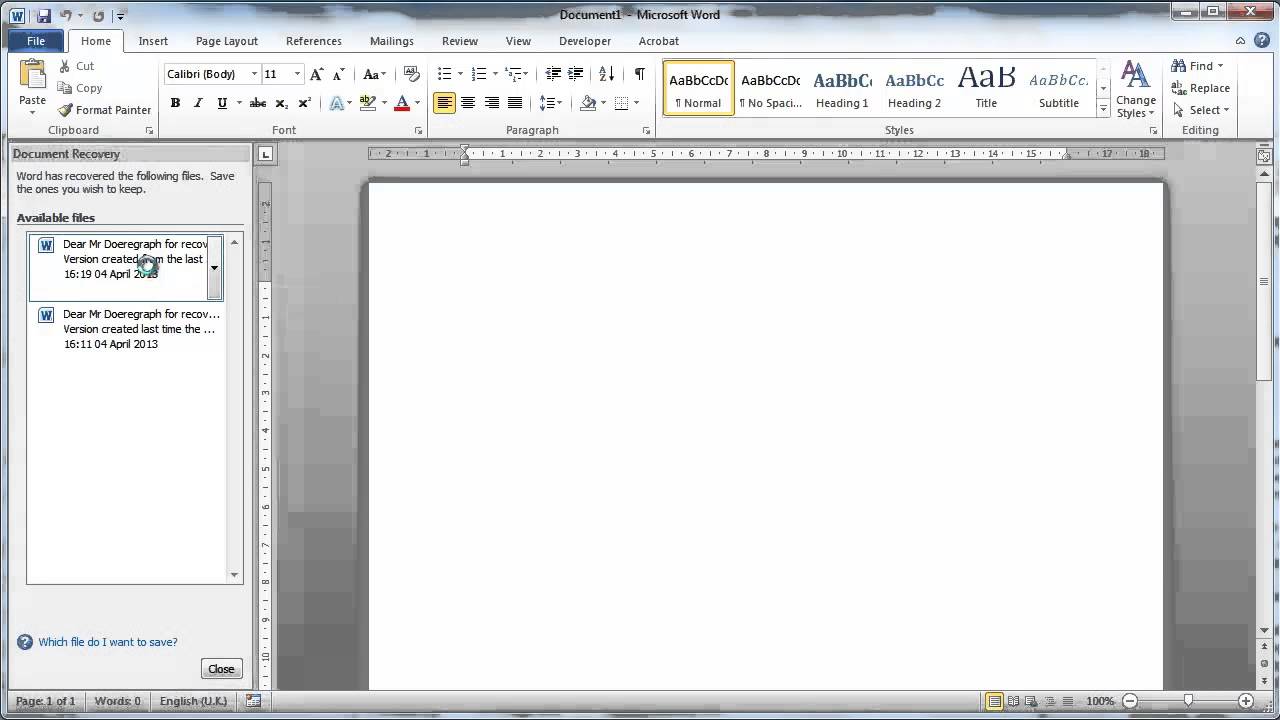Toggle Align Text Left
The width and height of the screenshot is (1280, 720).
pyautogui.click(x=445, y=103)
